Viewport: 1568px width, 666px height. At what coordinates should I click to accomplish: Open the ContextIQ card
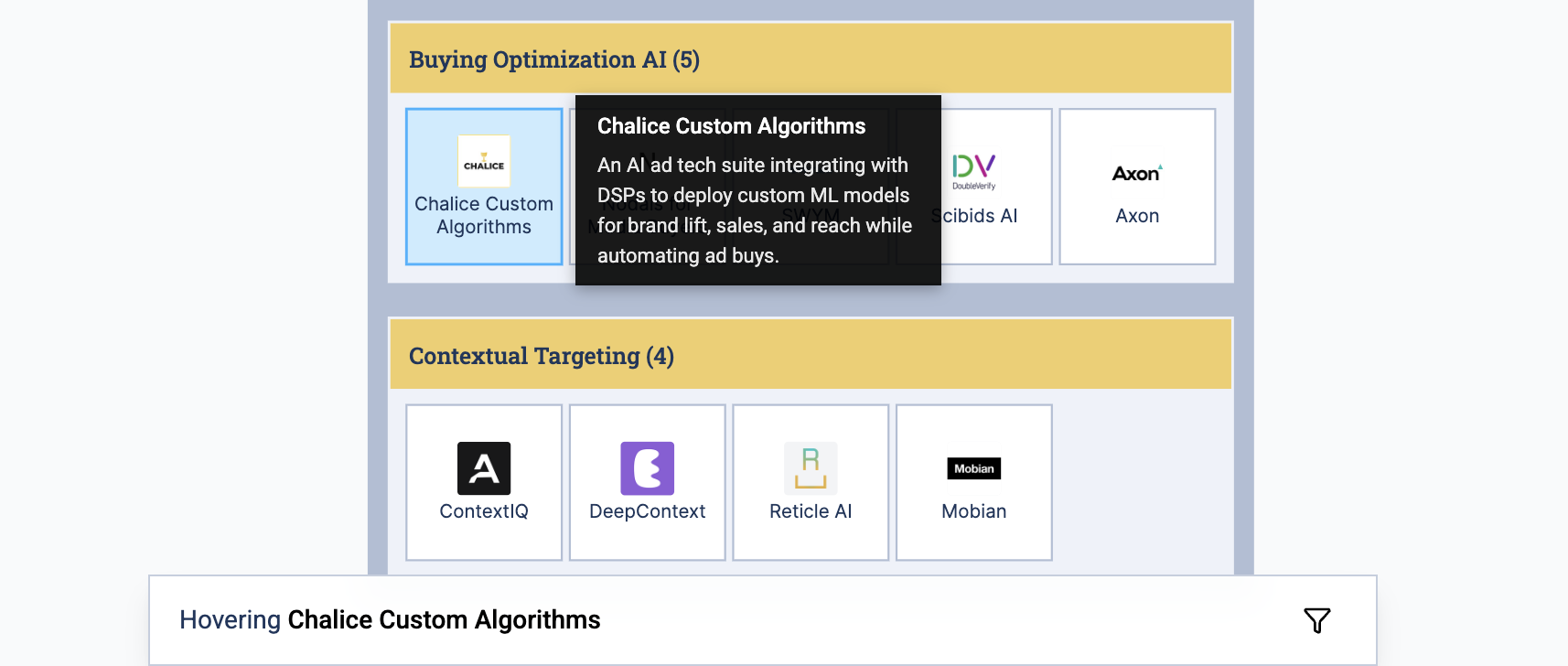[484, 482]
